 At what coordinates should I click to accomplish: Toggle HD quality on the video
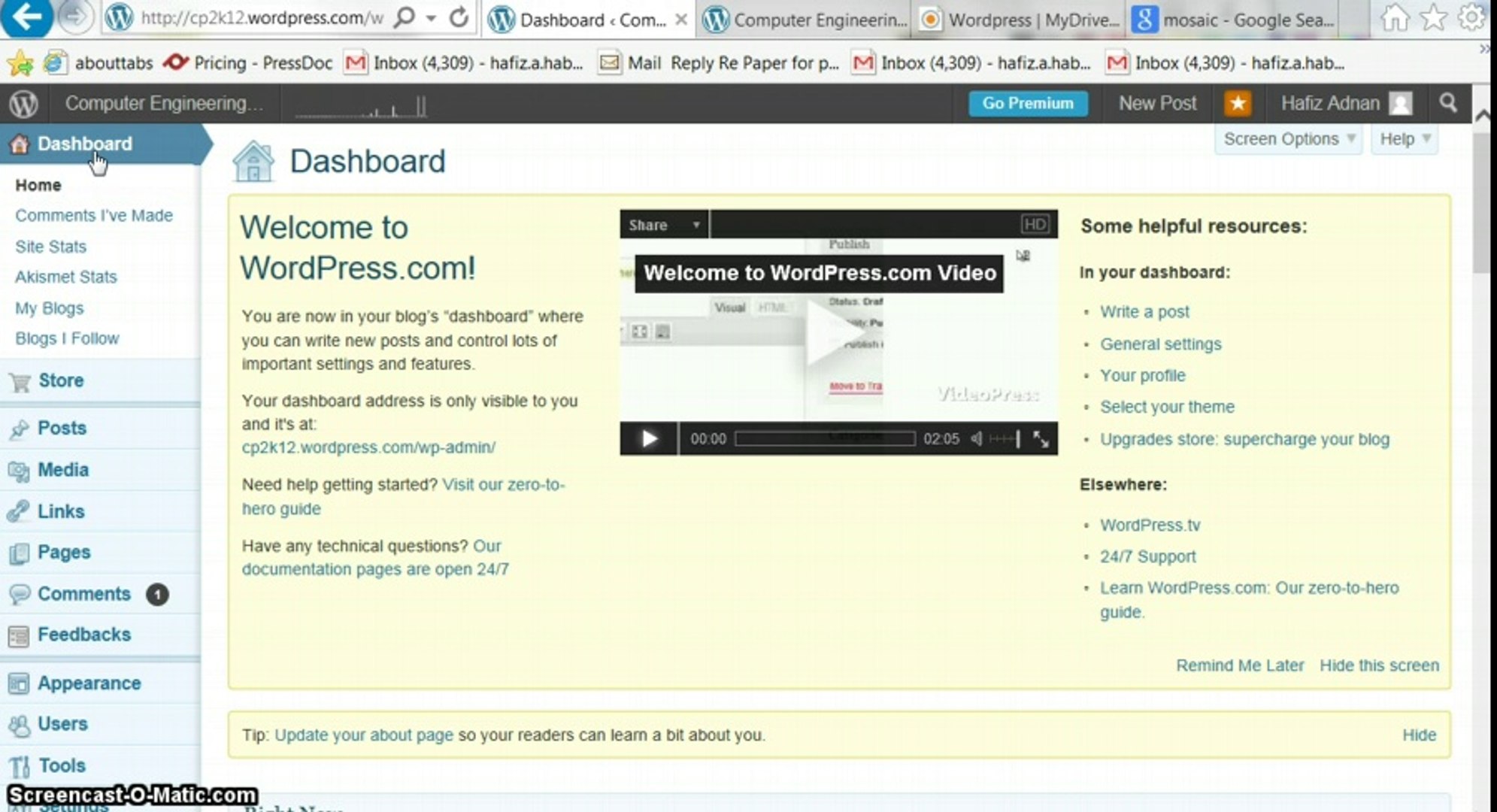[x=1035, y=224]
